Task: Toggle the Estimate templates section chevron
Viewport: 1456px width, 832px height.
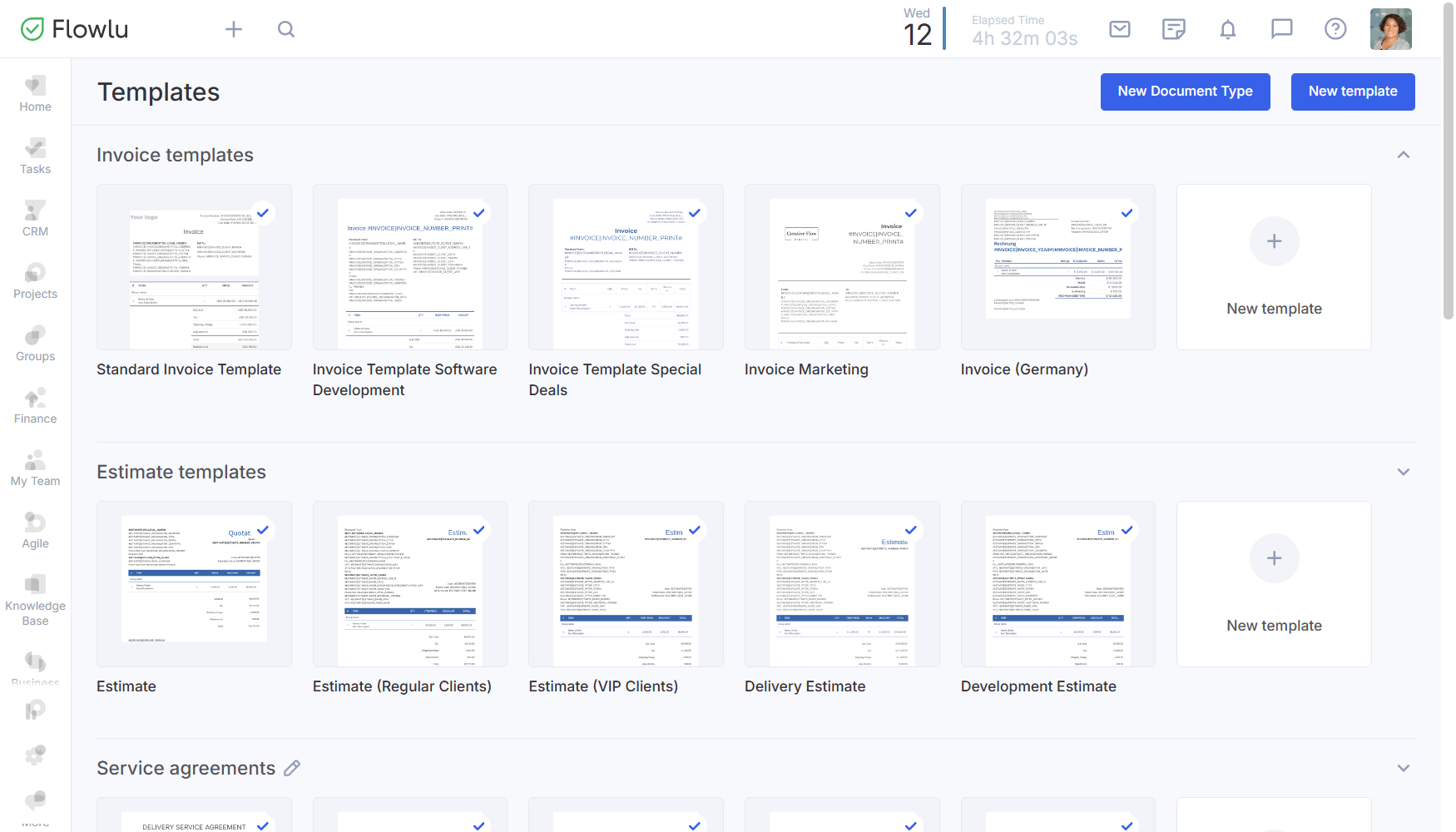Action: click(1404, 472)
